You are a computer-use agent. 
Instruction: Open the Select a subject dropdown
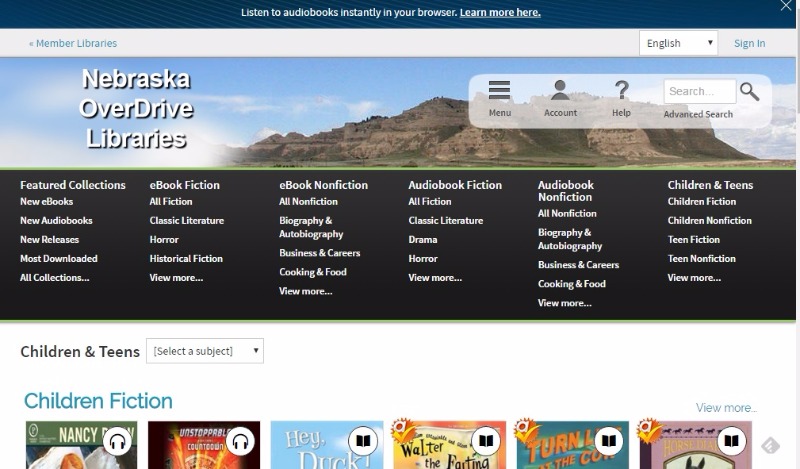coord(205,351)
